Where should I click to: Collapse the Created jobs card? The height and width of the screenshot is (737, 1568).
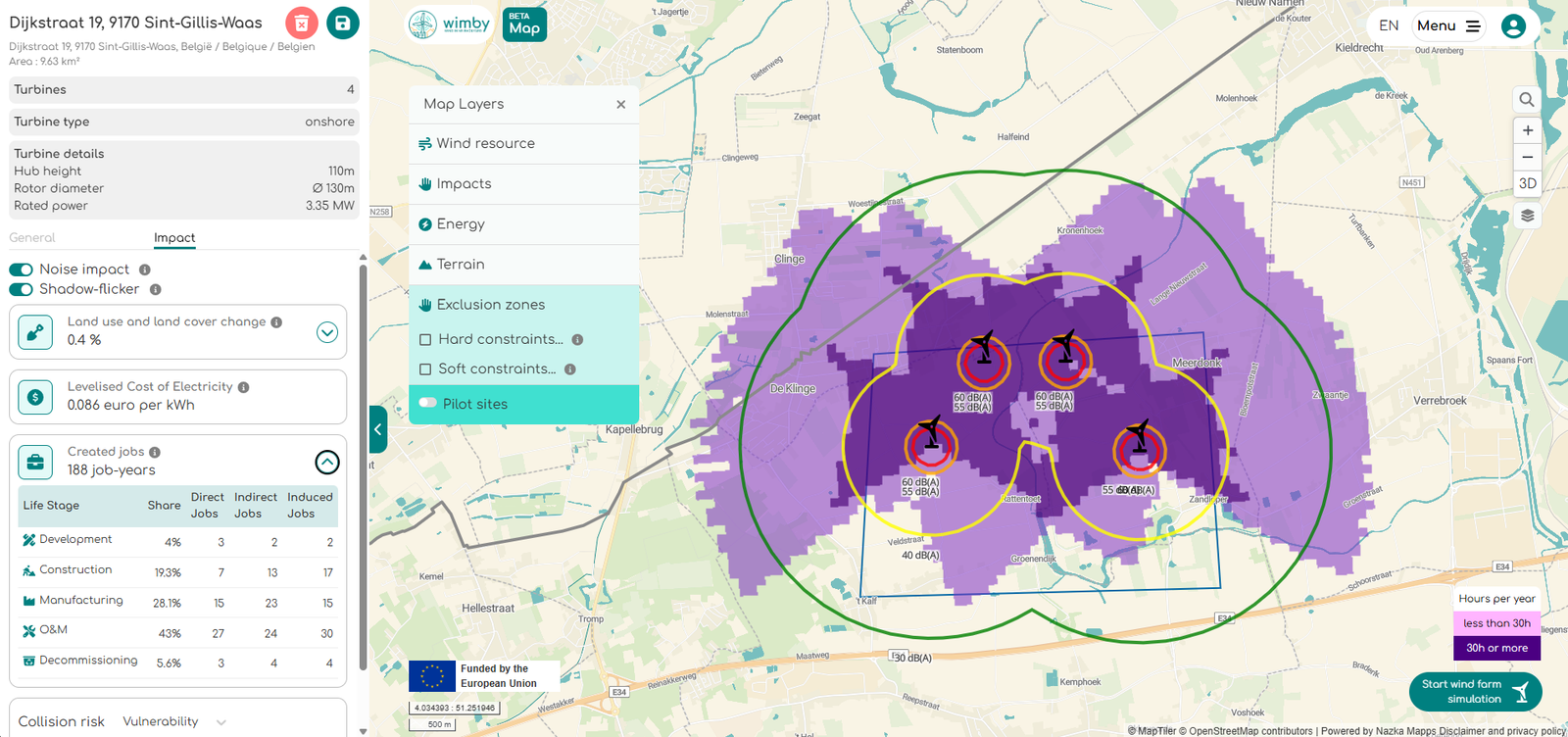pos(327,462)
